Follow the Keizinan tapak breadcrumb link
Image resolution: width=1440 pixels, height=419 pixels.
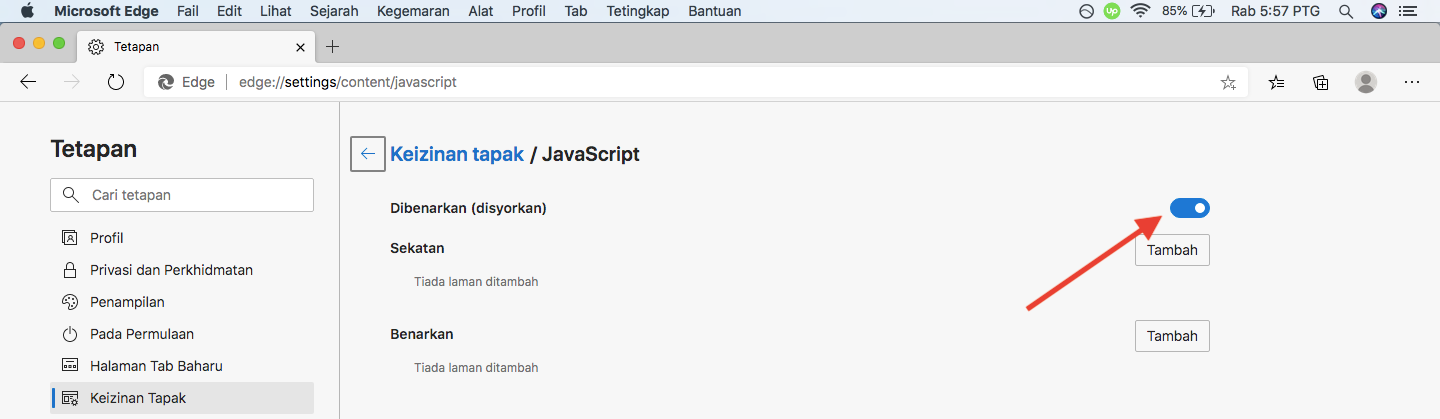pyautogui.click(x=457, y=154)
